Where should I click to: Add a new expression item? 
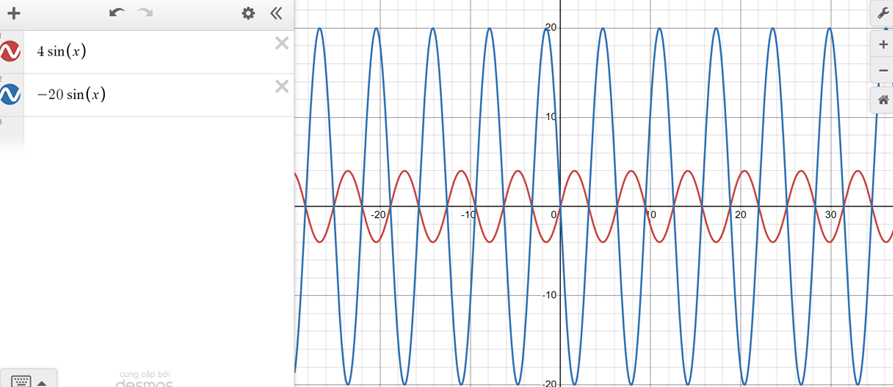13,14
